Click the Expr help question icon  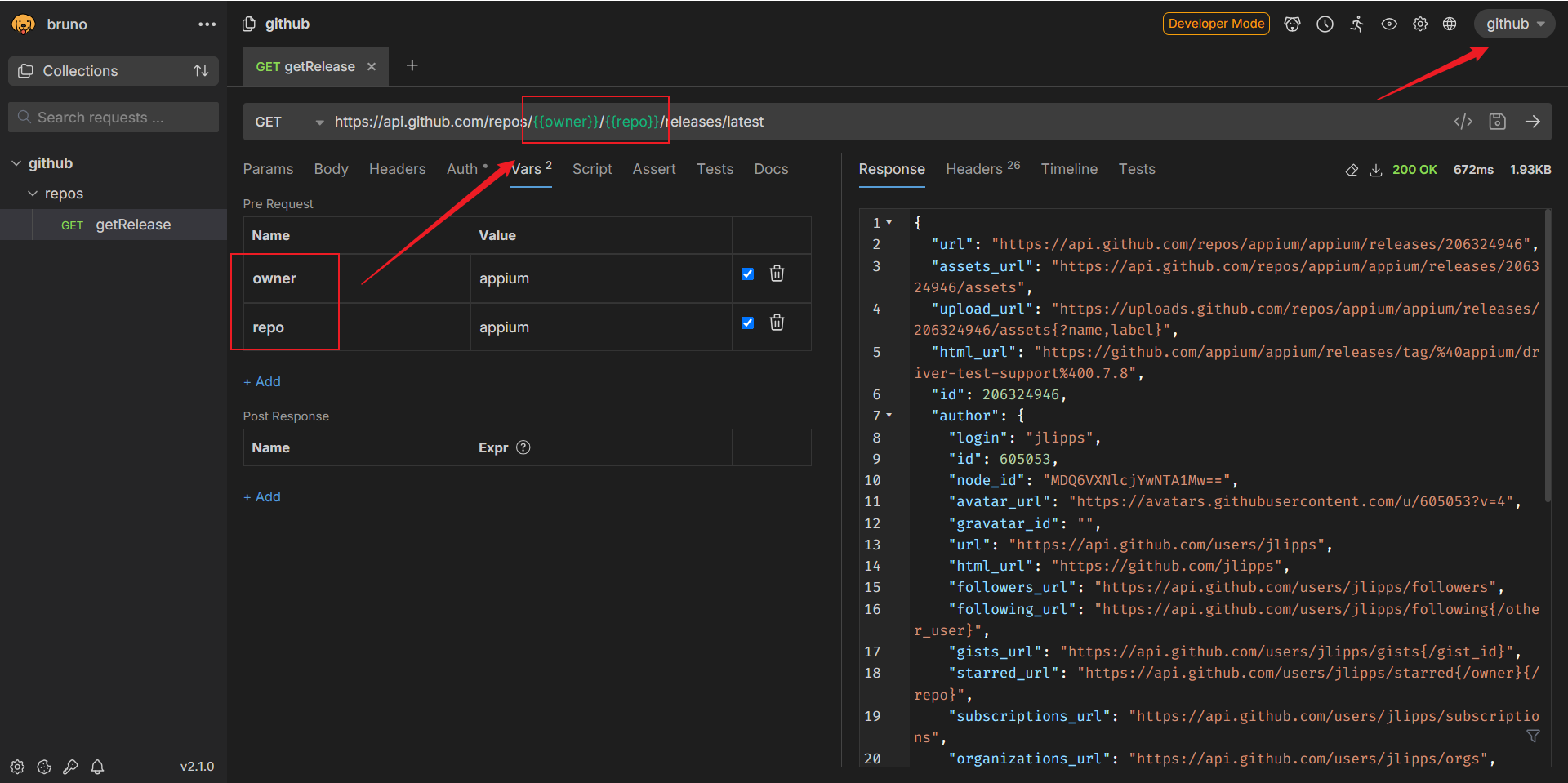523,447
